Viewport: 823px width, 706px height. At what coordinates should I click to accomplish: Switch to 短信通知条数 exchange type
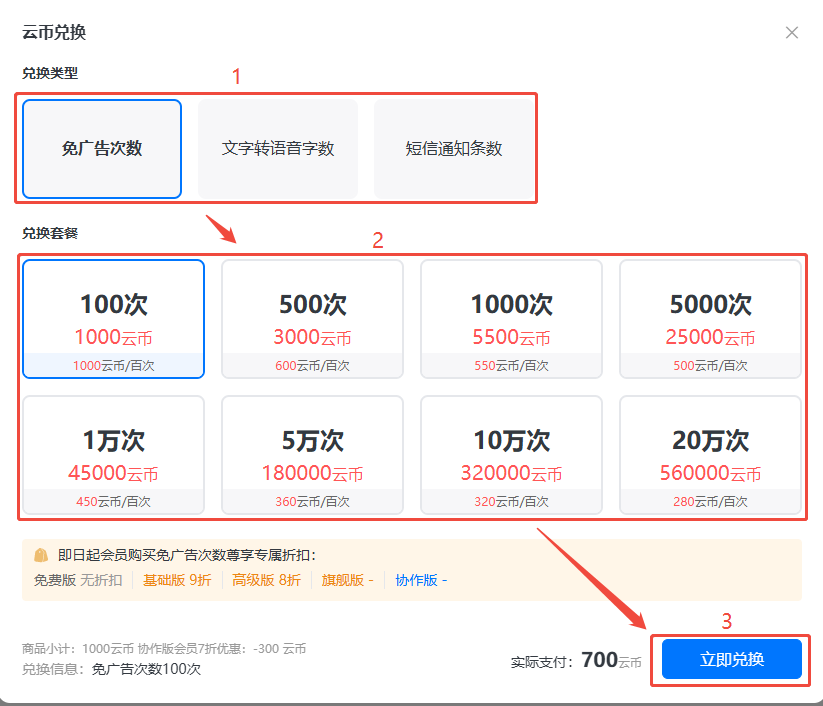pyautogui.click(x=454, y=149)
